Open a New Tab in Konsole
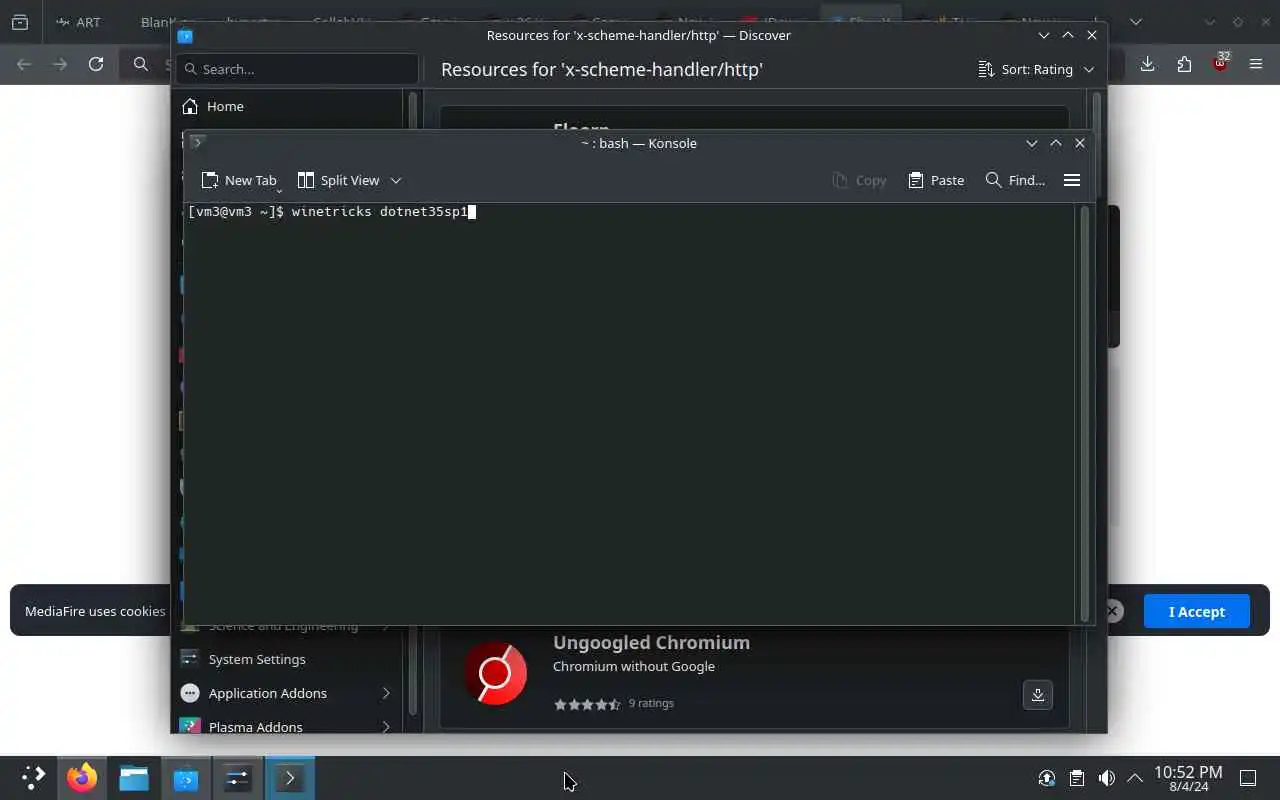The width and height of the screenshot is (1280, 800). point(238,180)
